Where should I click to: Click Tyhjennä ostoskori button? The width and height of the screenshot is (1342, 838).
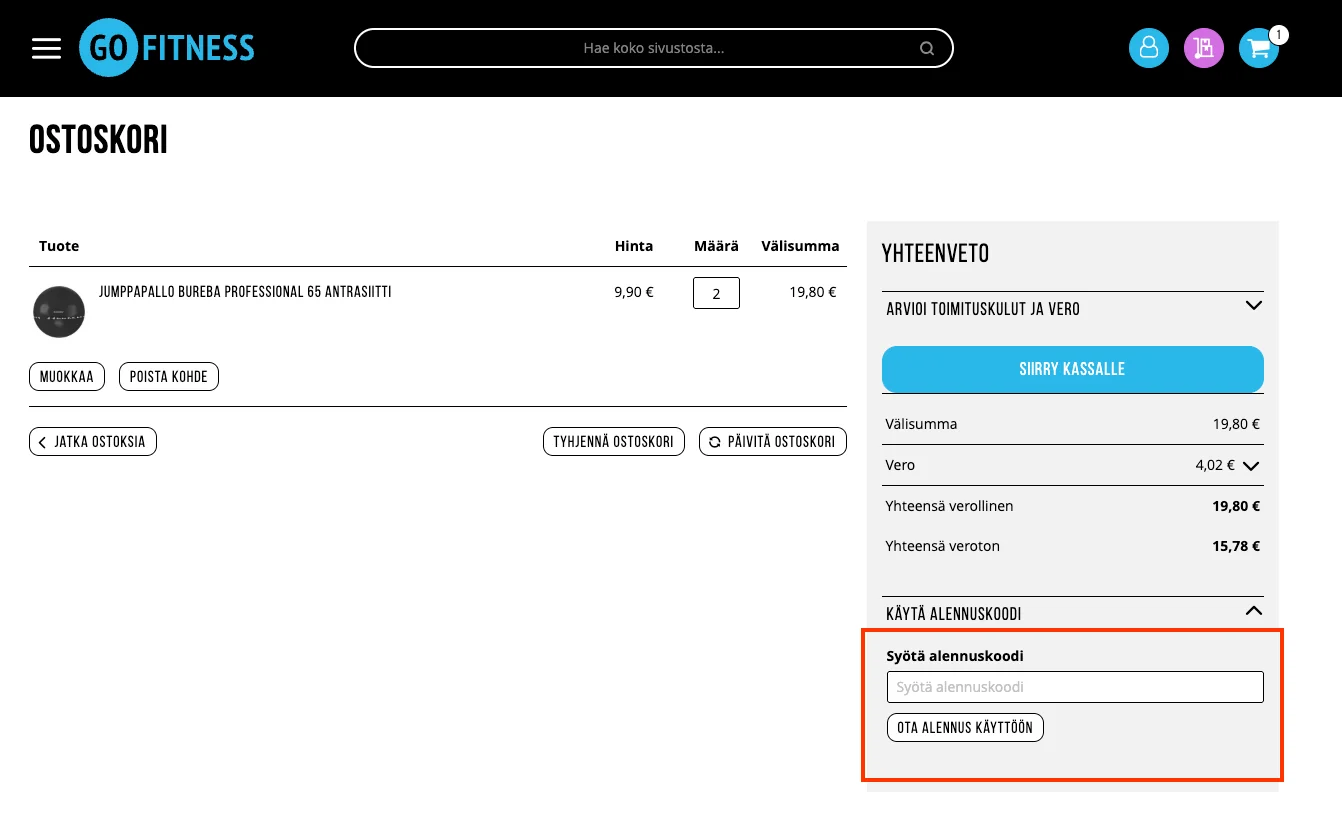[x=614, y=441]
